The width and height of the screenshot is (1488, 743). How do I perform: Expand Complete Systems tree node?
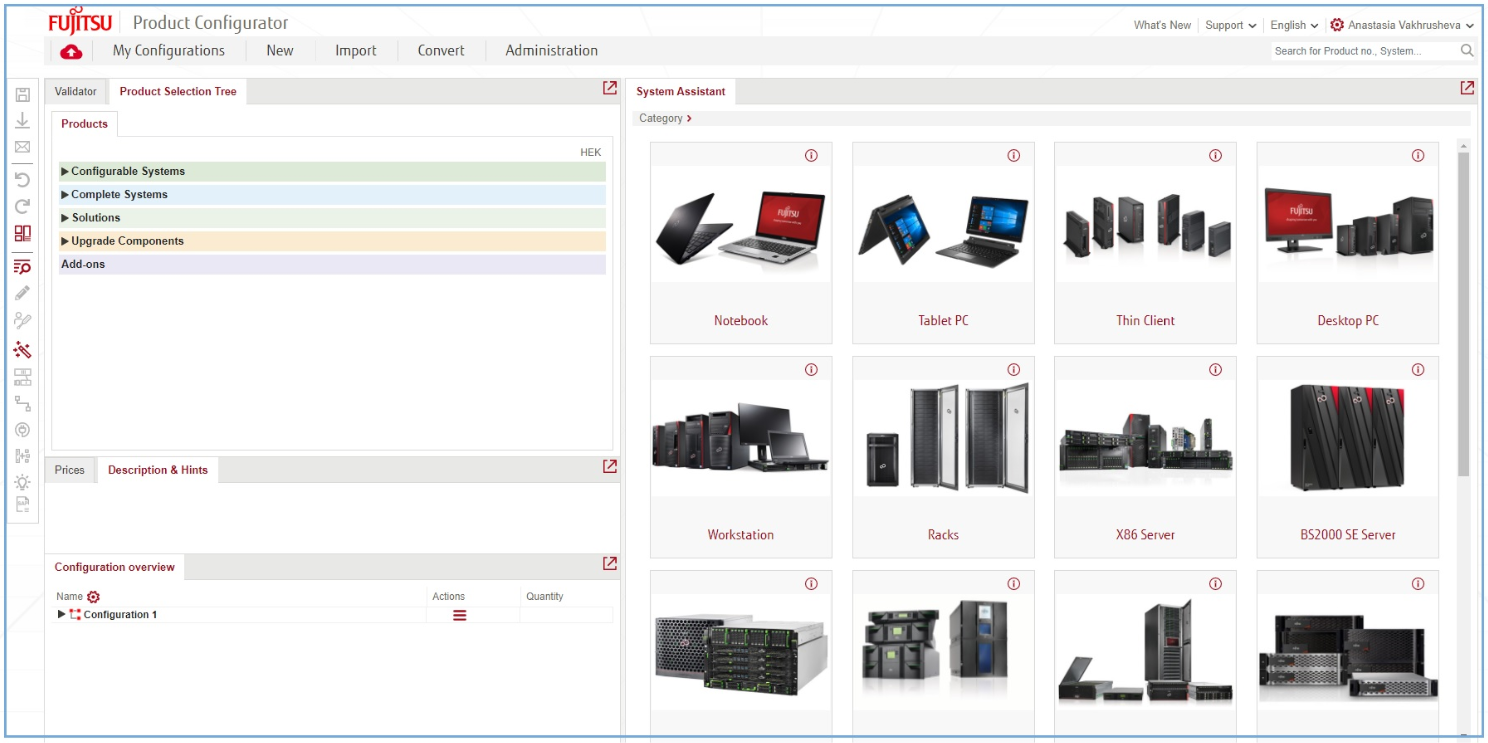tap(65, 194)
